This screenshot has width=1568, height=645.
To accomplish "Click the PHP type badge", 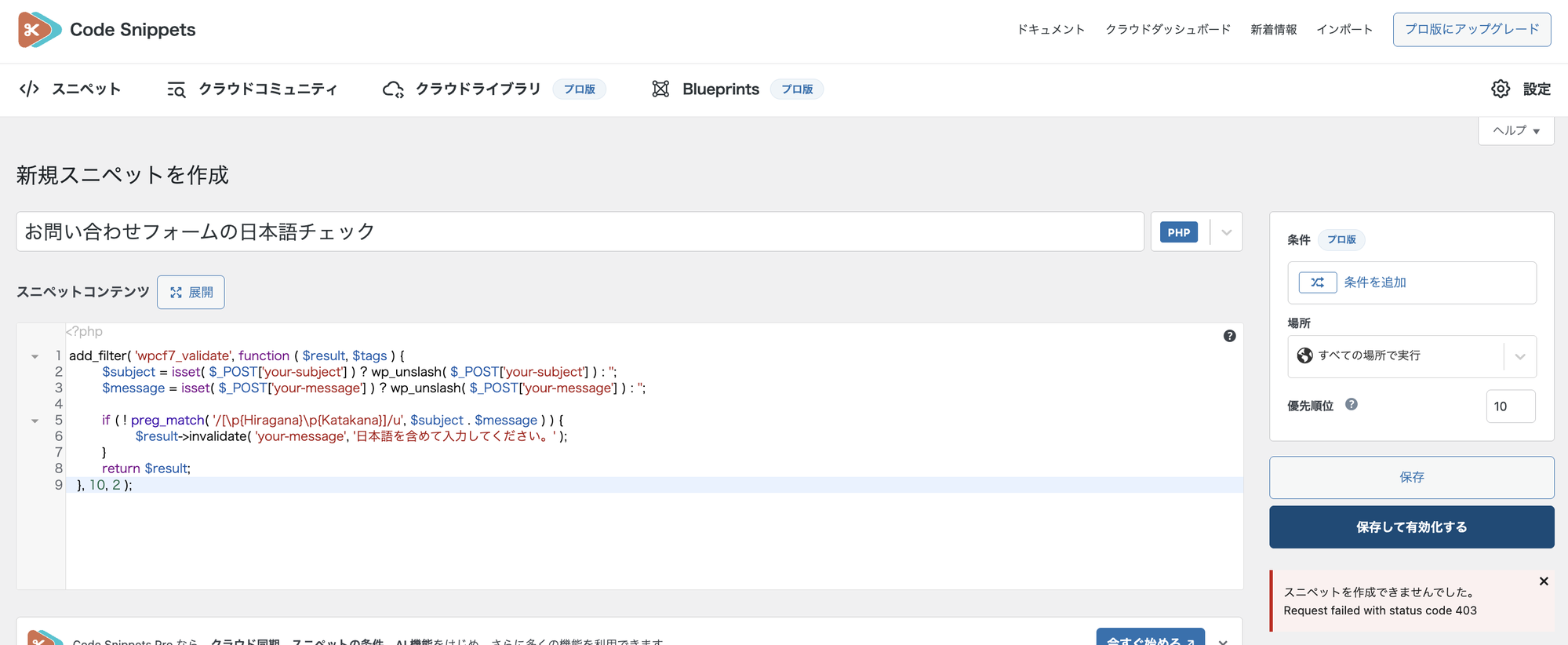I will tap(1178, 232).
